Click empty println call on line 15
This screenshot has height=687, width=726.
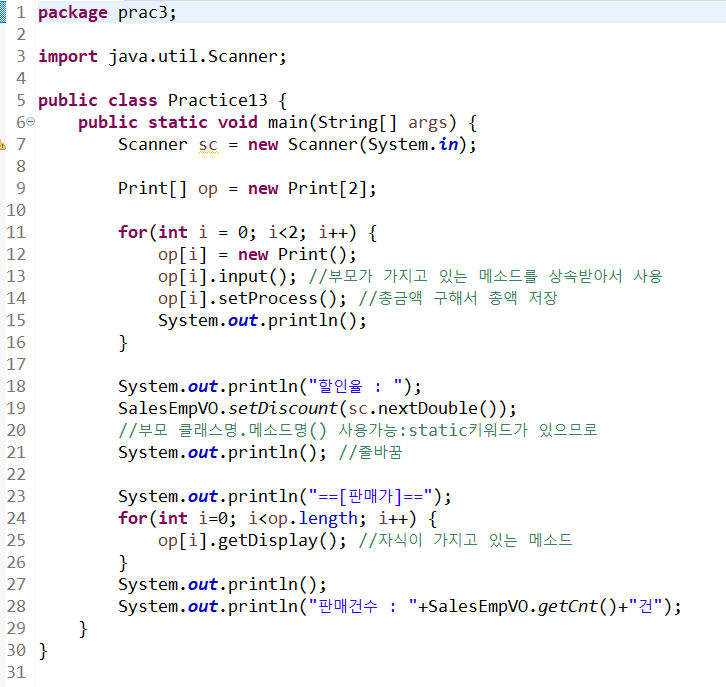(262, 321)
